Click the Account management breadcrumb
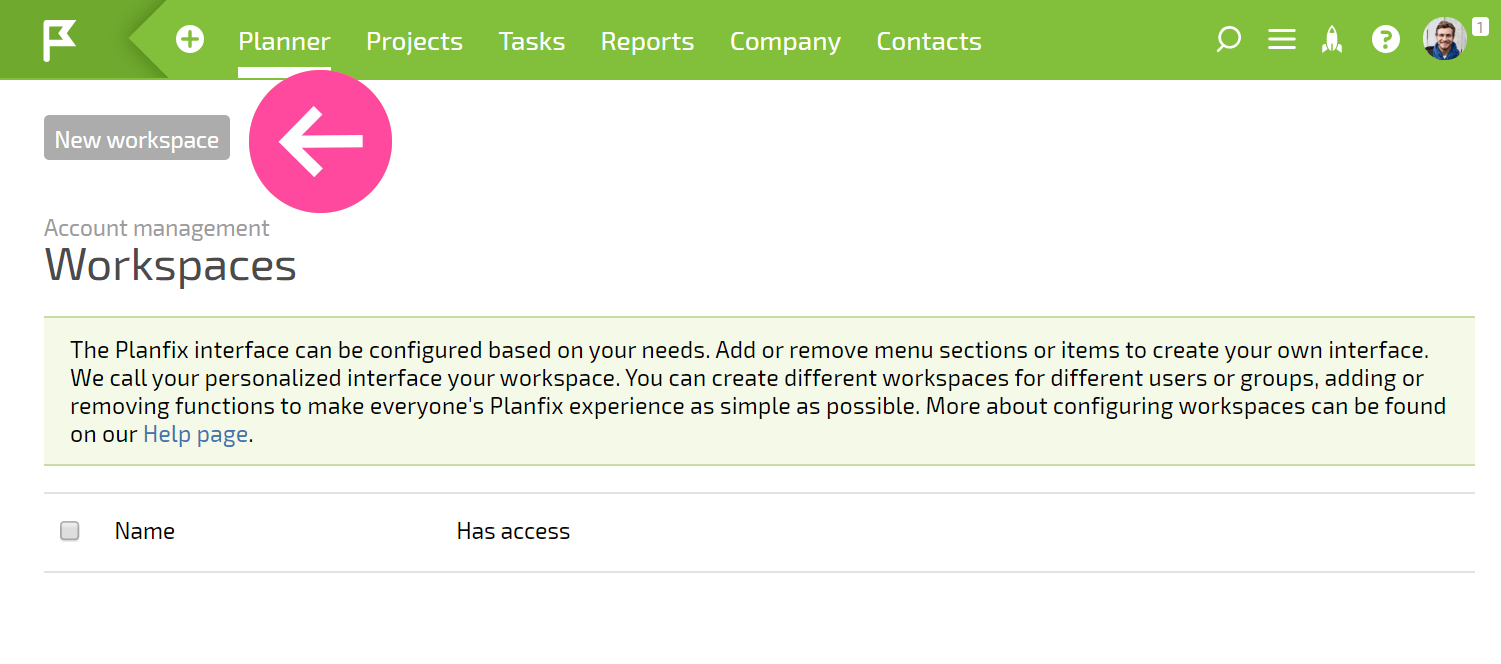The width and height of the screenshot is (1501, 664). point(157,228)
